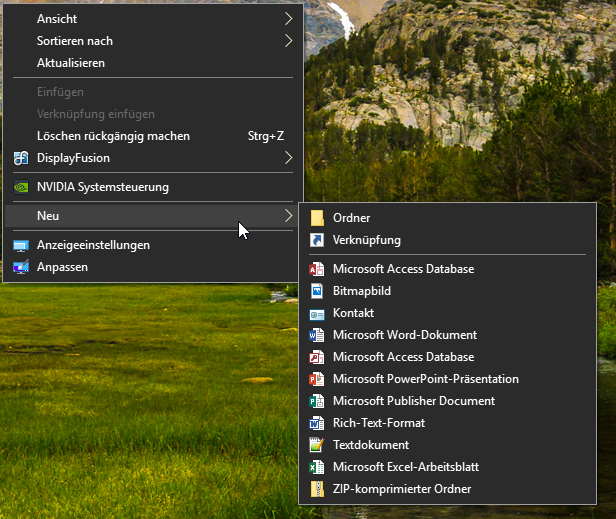Click the Bitmapbild image icon

[x=317, y=291]
